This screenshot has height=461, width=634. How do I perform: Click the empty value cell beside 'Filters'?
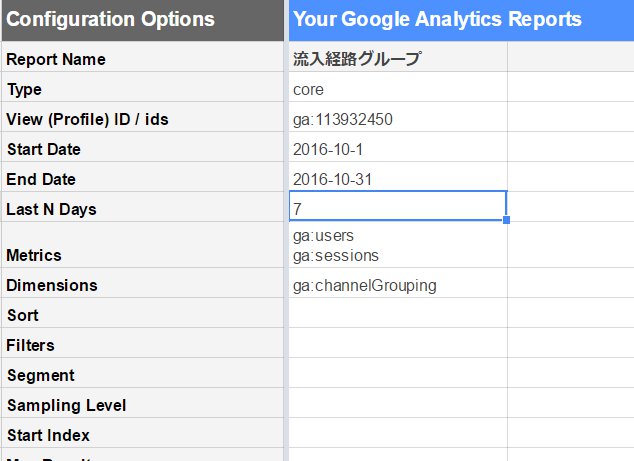point(398,343)
